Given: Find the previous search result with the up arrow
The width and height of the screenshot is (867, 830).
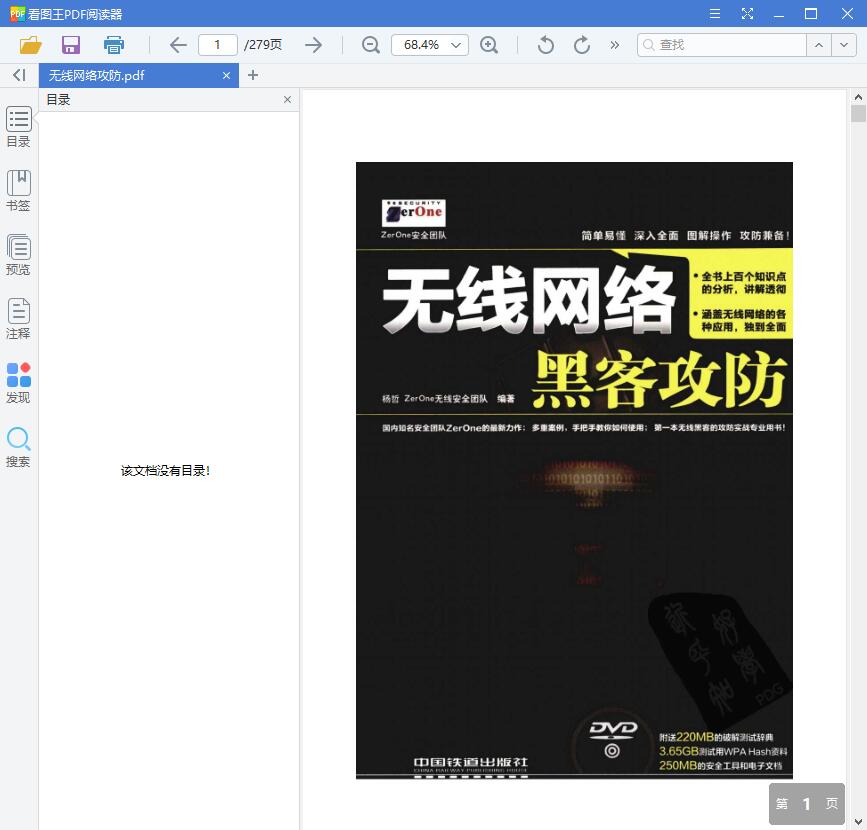Looking at the screenshot, I should point(819,45).
